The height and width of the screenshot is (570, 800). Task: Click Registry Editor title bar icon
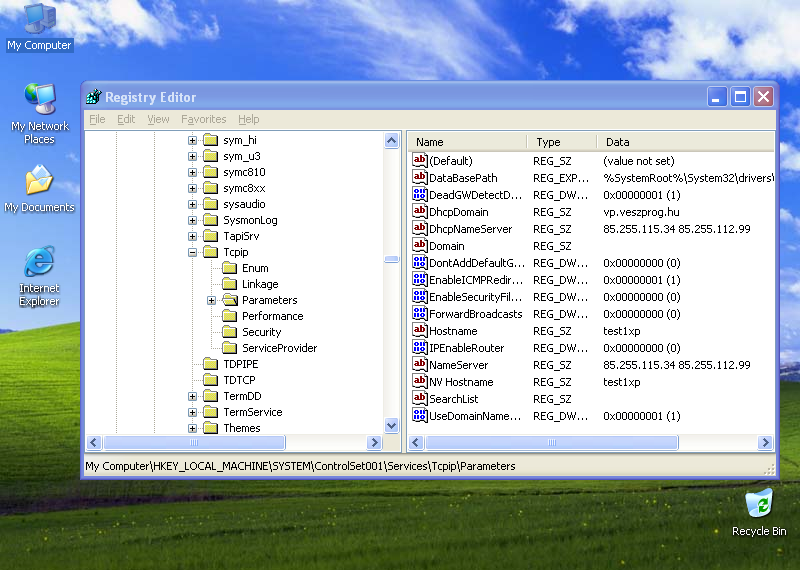(x=94, y=96)
